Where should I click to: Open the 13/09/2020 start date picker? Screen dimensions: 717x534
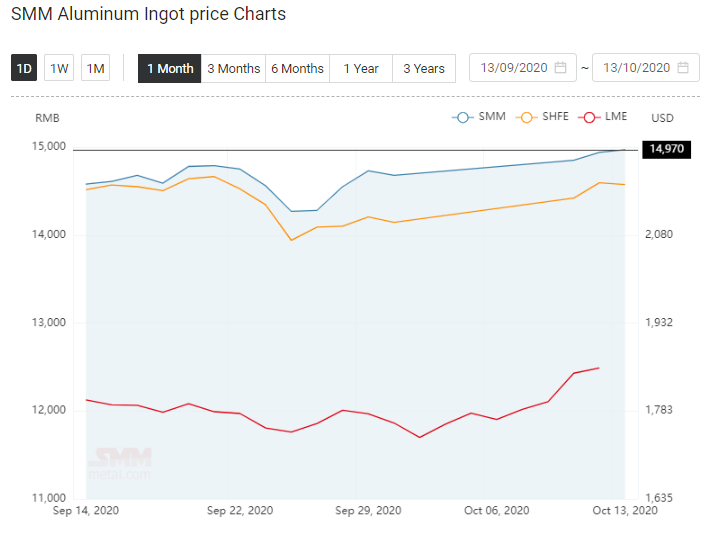tap(523, 68)
